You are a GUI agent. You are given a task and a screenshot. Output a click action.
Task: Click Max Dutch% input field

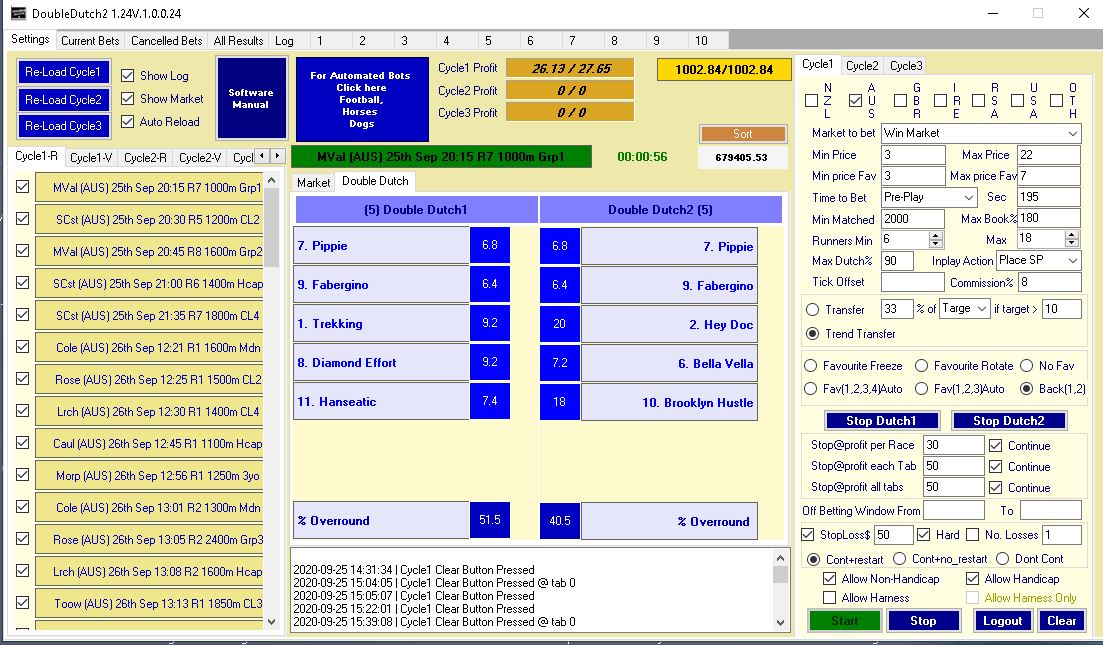897,260
